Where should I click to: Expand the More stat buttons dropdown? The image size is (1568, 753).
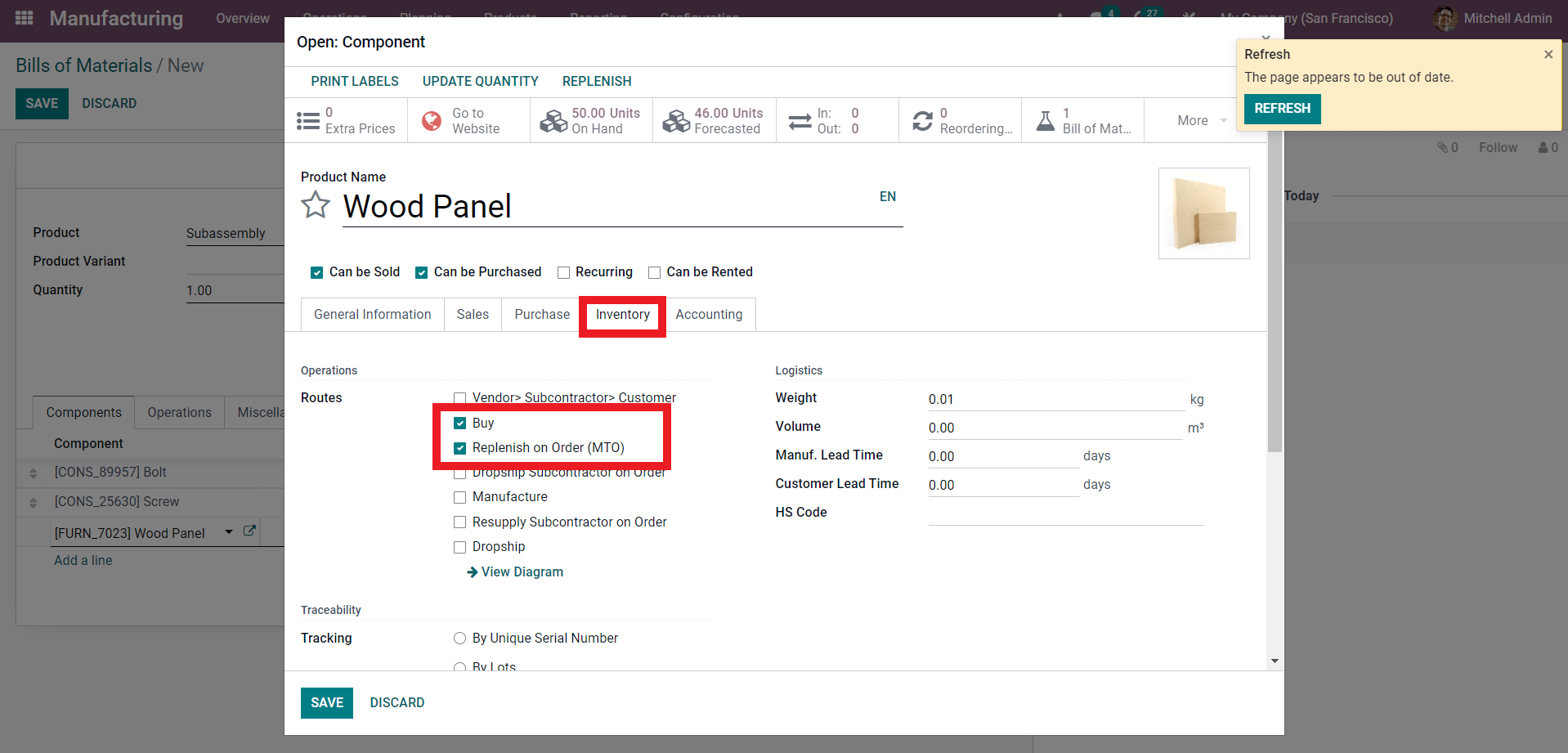click(x=1202, y=121)
